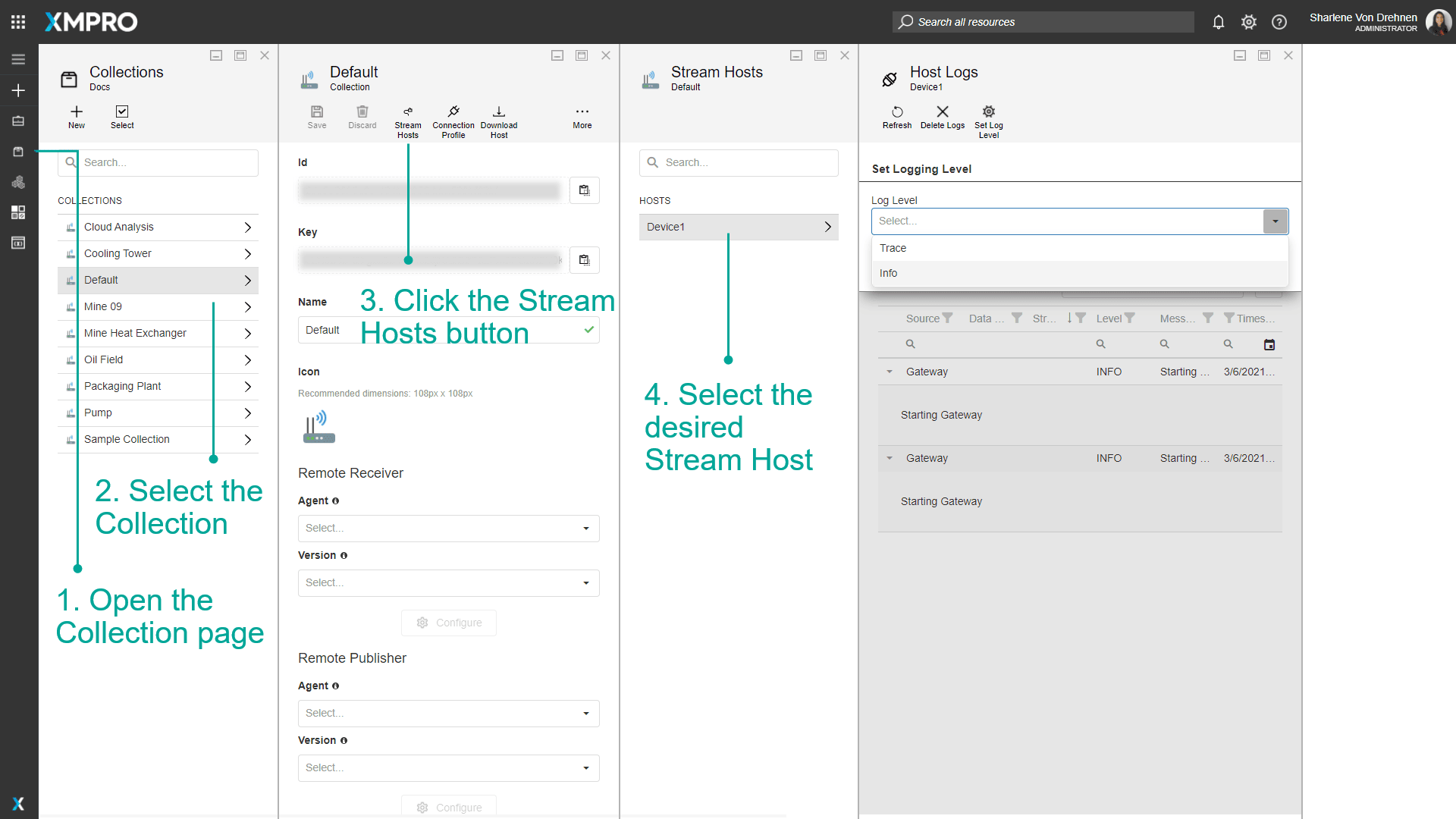Open Remote Receiver Agent dropdown
1456x819 pixels.
pyautogui.click(x=448, y=529)
